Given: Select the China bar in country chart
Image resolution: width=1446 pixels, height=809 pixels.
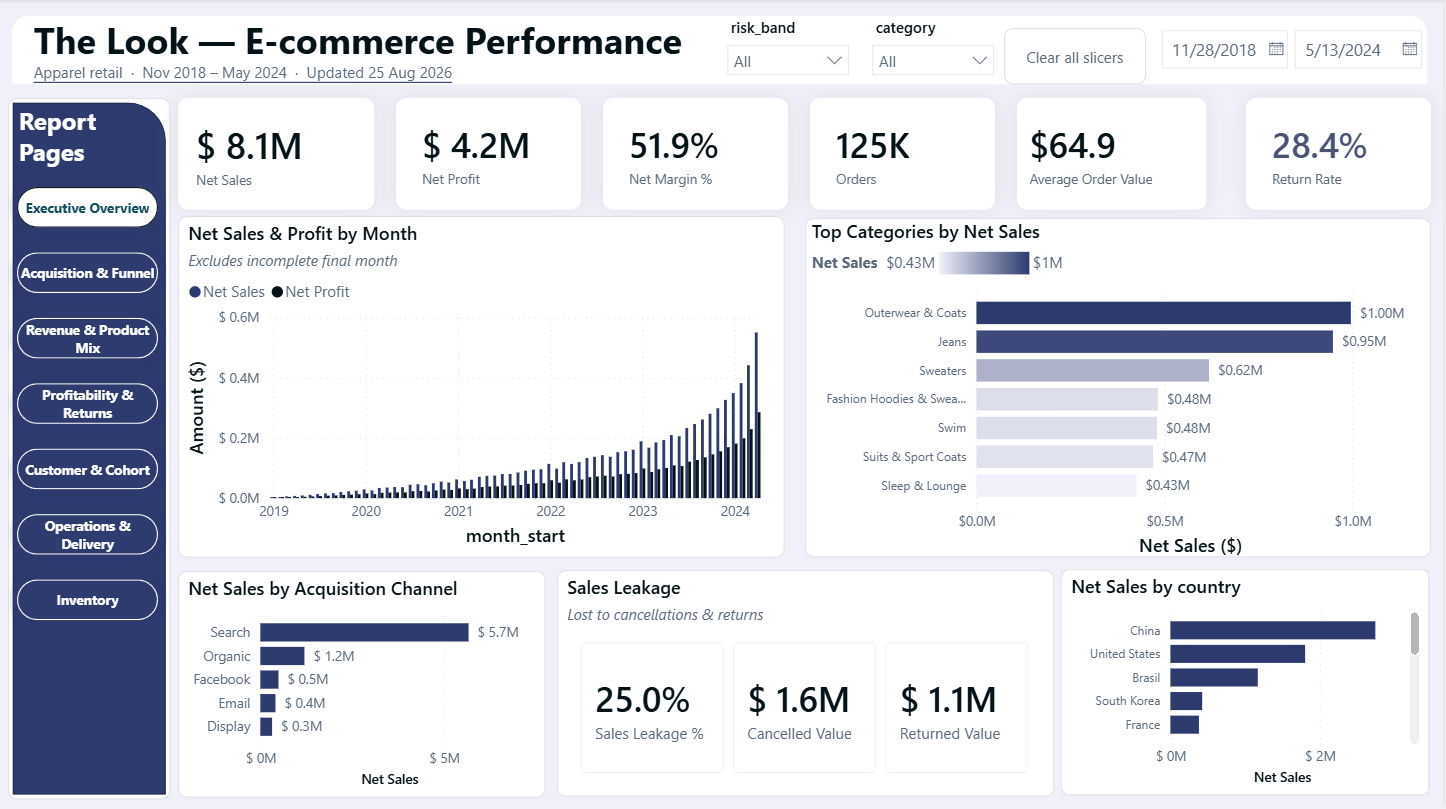Looking at the screenshot, I should coord(1273,630).
